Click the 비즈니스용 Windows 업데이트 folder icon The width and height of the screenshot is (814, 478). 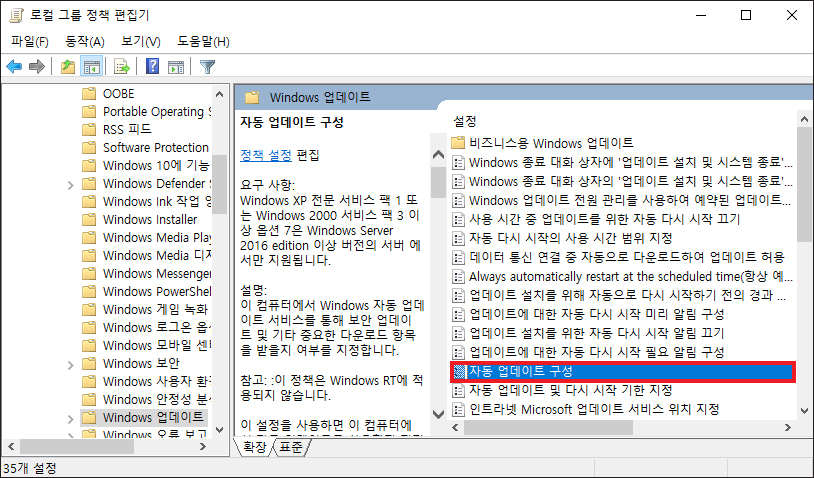tap(458, 143)
